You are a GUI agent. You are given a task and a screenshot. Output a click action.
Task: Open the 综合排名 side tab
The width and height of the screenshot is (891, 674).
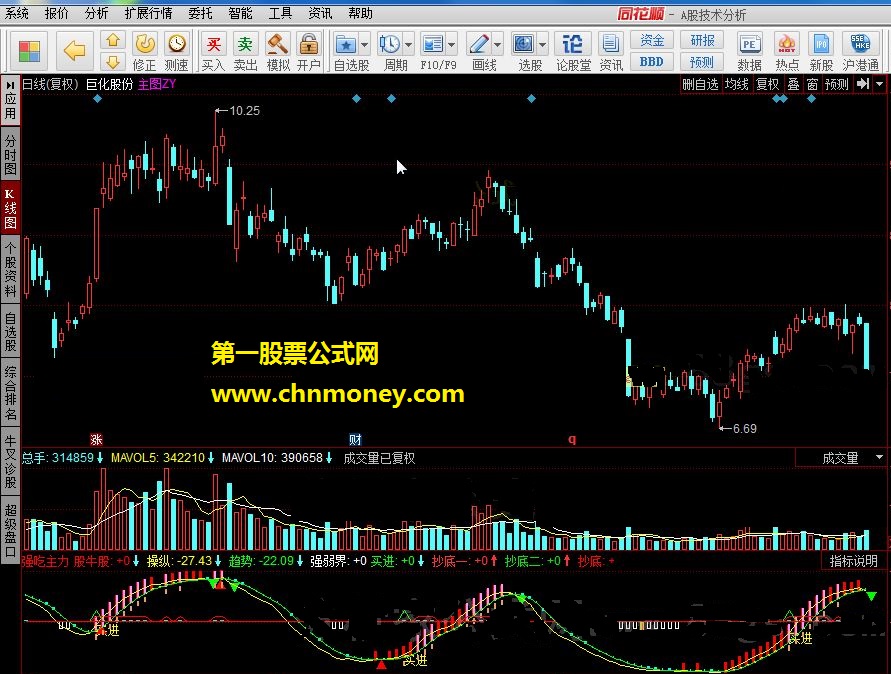tap(10, 393)
